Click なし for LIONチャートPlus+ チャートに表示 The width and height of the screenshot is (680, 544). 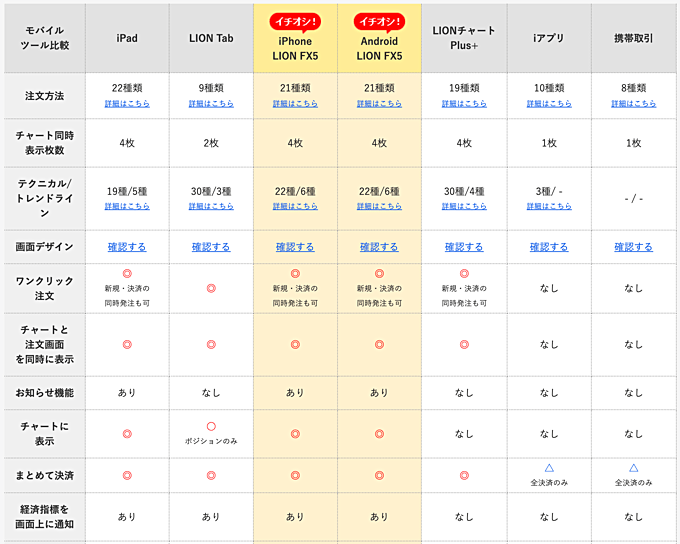(x=464, y=434)
